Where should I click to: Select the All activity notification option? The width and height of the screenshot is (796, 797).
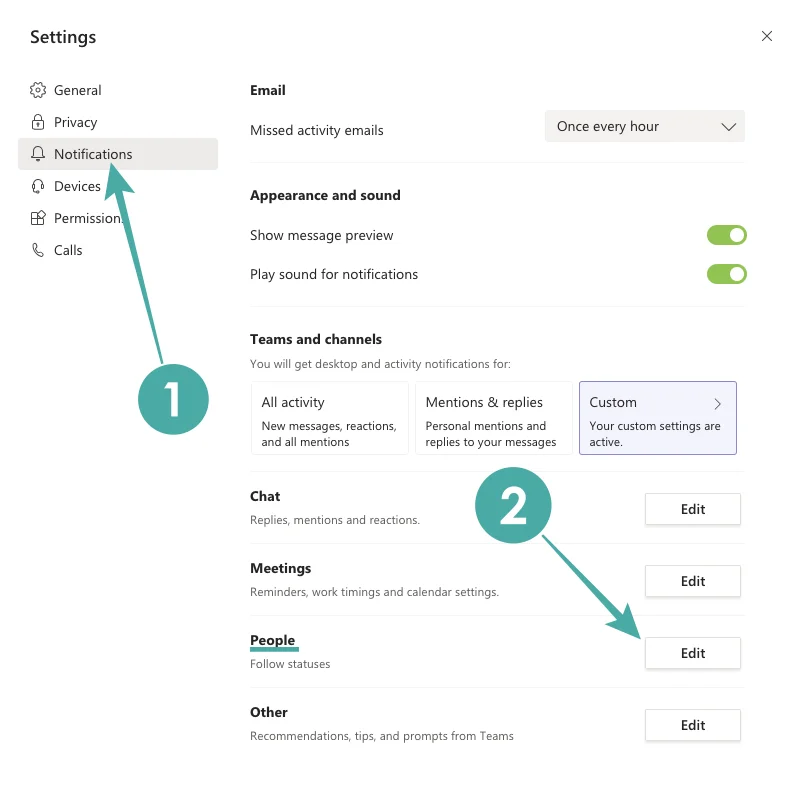[329, 418]
